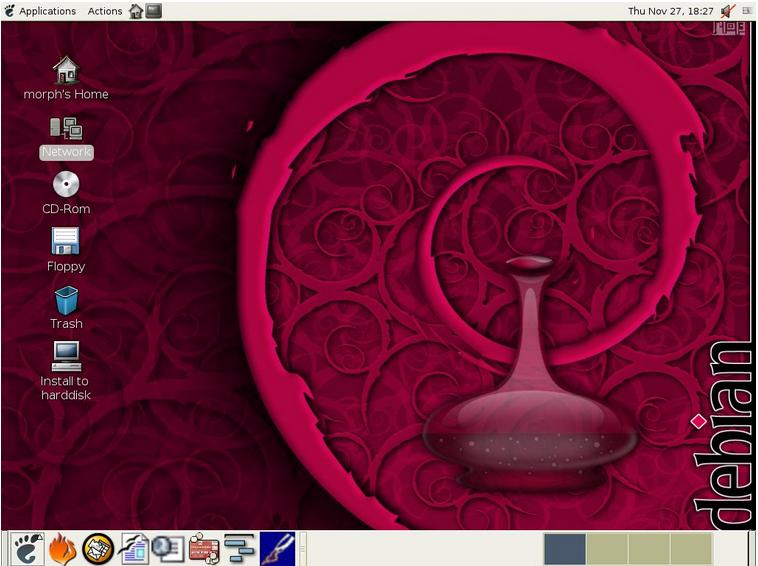Open the round mail client icon in bottom panel
Screen dimensions: 758x566
coord(97,548)
